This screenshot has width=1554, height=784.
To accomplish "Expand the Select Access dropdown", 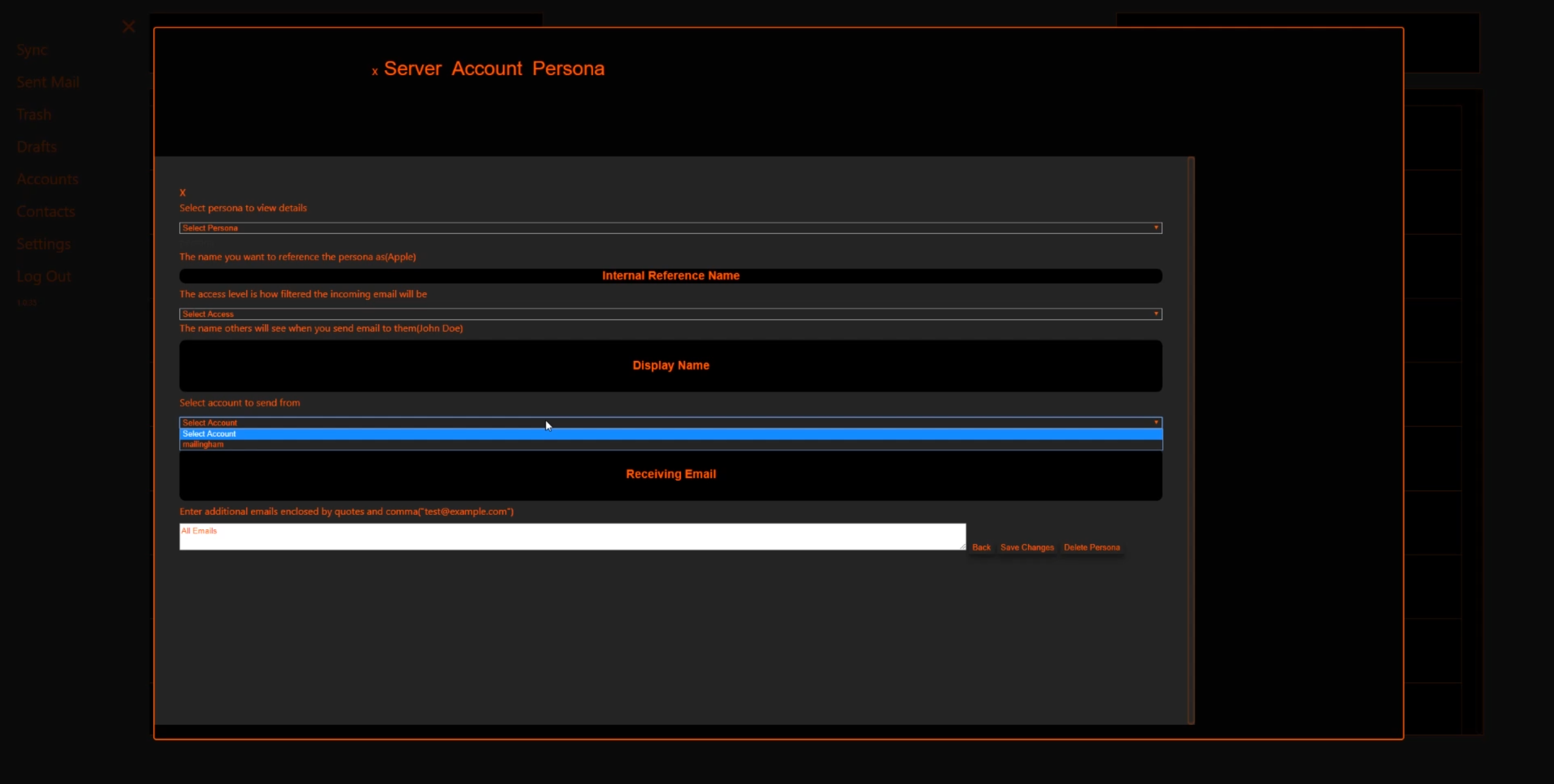I will click(x=670, y=314).
